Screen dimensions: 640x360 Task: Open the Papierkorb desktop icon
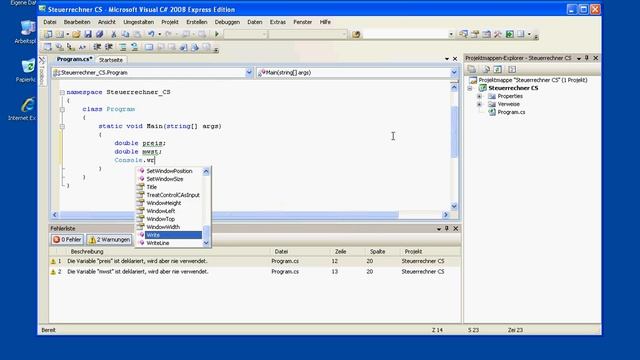point(27,70)
